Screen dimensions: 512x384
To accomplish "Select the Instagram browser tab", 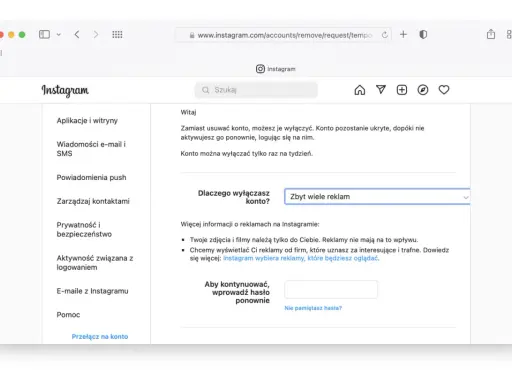I will click(276, 69).
